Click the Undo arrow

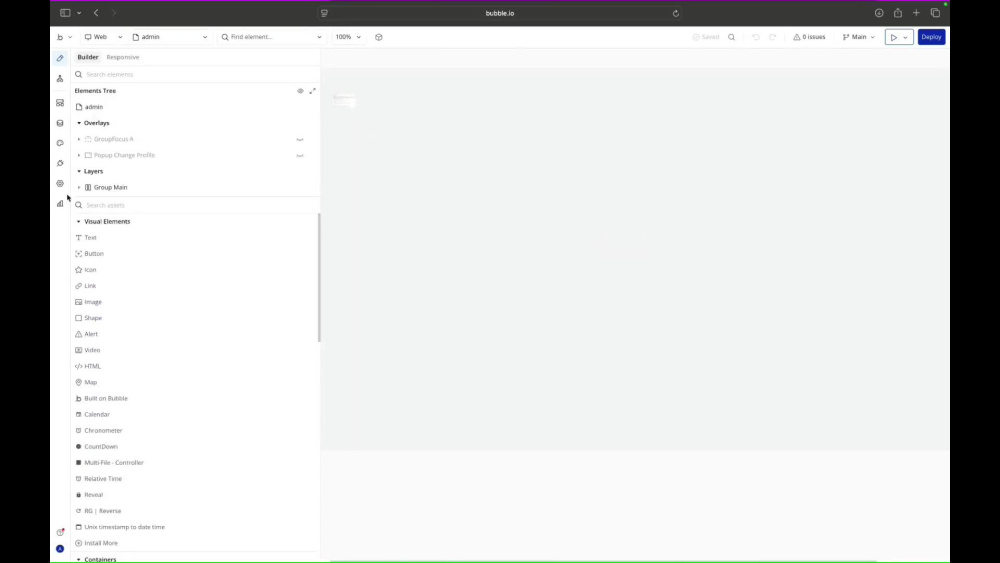pyautogui.click(x=756, y=37)
